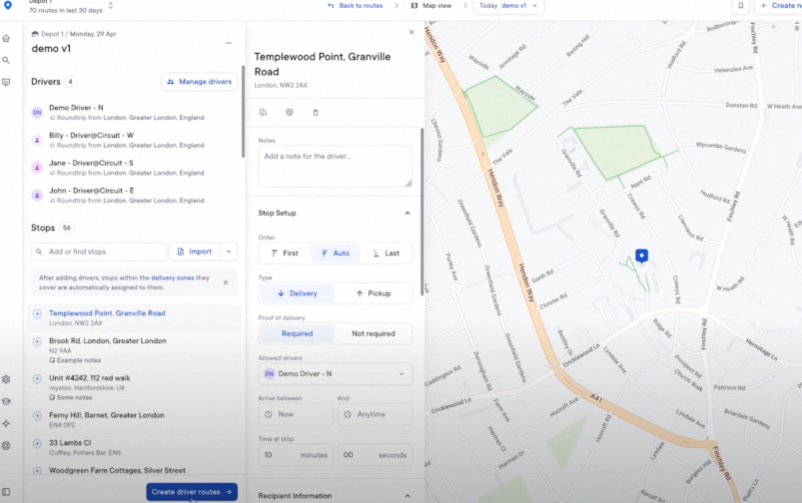The height and width of the screenshot is (503, 802).
Task: Collapse the demo v1 panel with minus icon
Action: tap(229, 43)
